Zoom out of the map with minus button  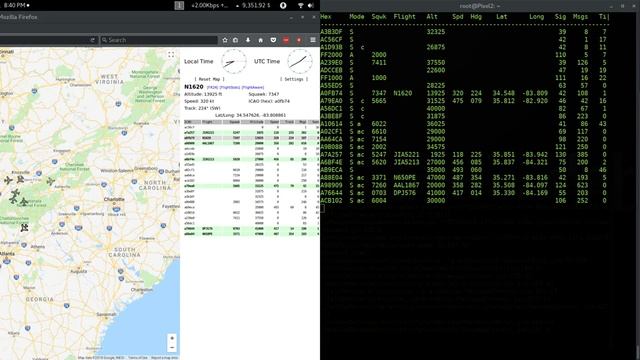coord(172,348)
